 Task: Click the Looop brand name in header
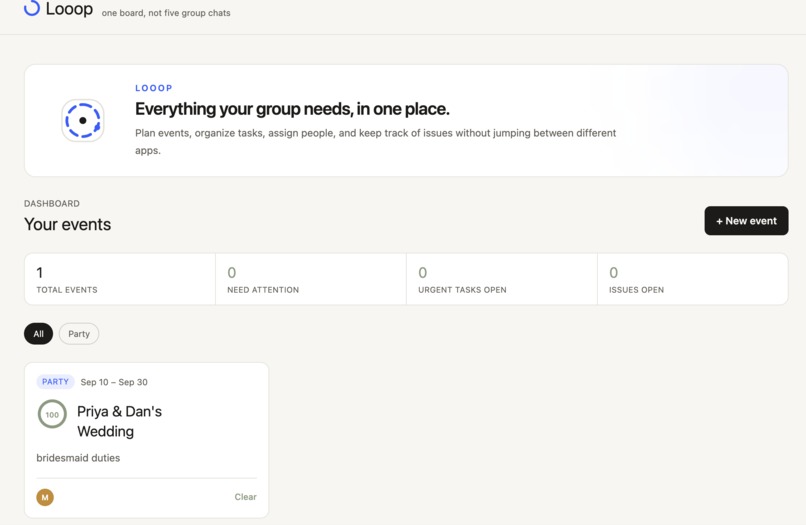[x=69, y=9]
